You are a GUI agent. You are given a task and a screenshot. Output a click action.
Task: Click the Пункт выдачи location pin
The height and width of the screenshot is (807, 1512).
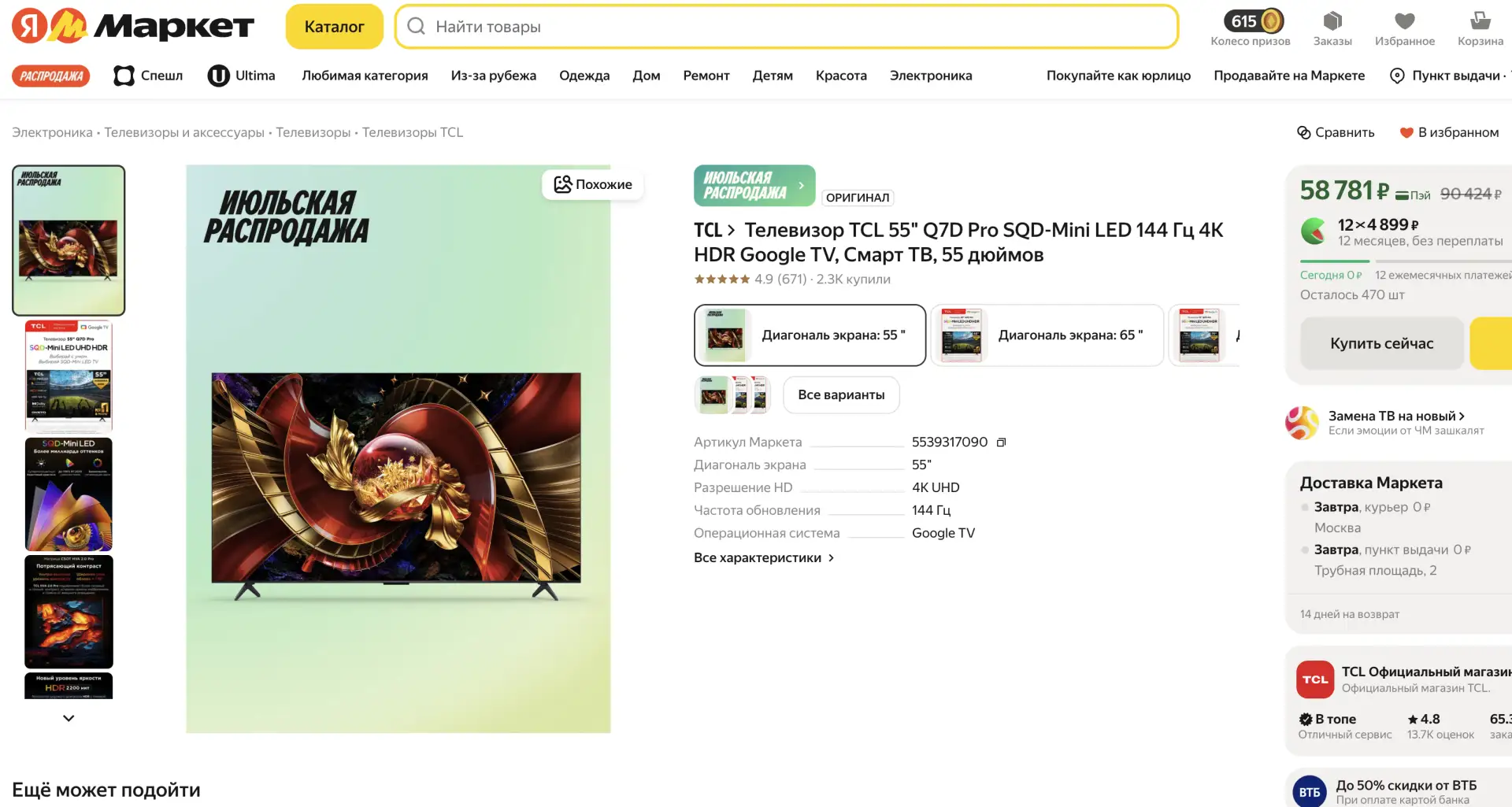click(1397, 76)
